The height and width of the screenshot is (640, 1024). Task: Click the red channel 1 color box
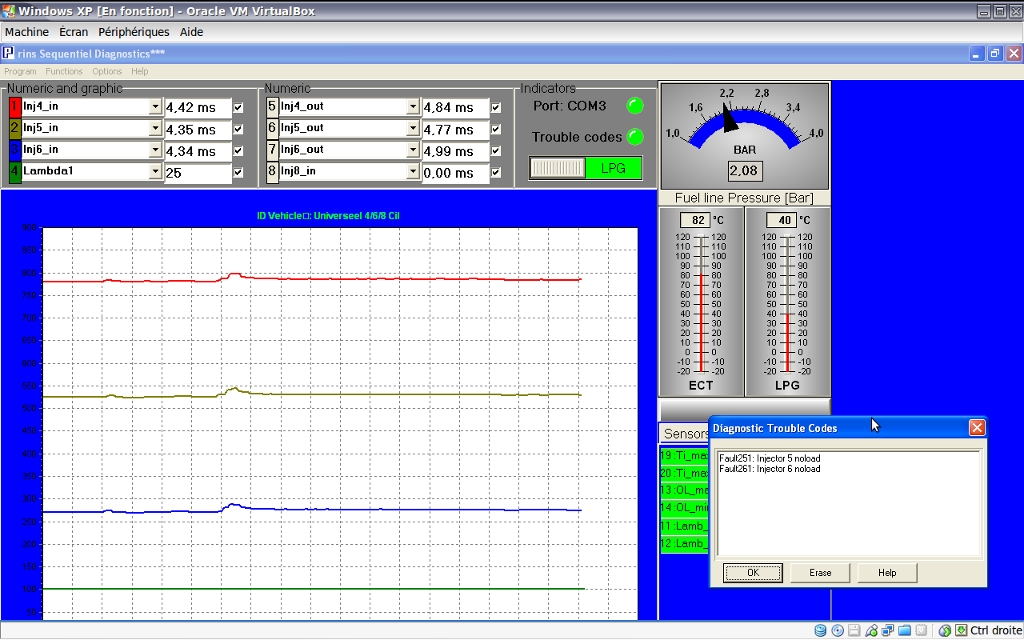[x=14, y=106]
